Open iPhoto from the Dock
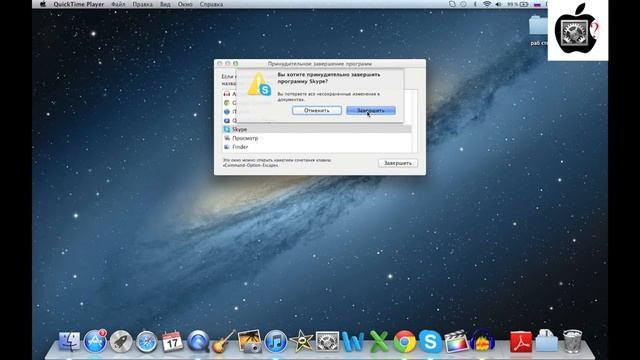Image resolution: width=640 pixels, height=360 pixels. pyautogui.click(x=250, y=341)
